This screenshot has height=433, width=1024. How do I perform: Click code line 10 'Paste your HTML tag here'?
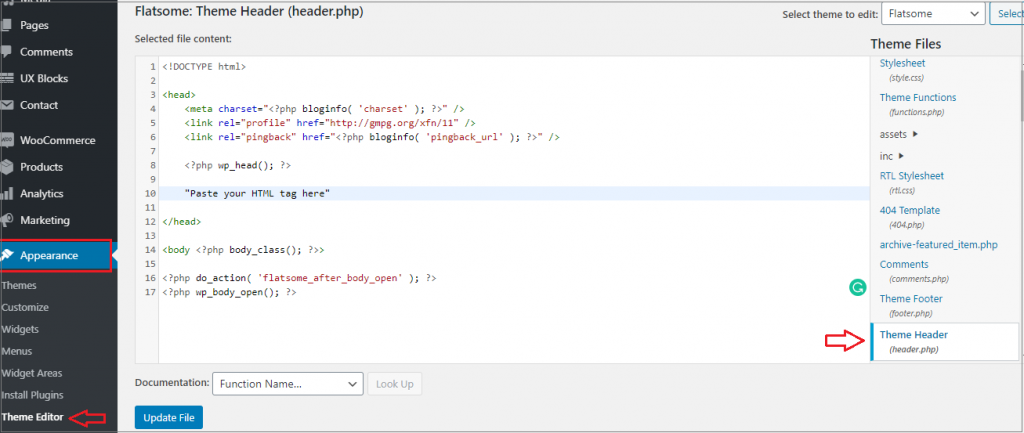[257, 194]
